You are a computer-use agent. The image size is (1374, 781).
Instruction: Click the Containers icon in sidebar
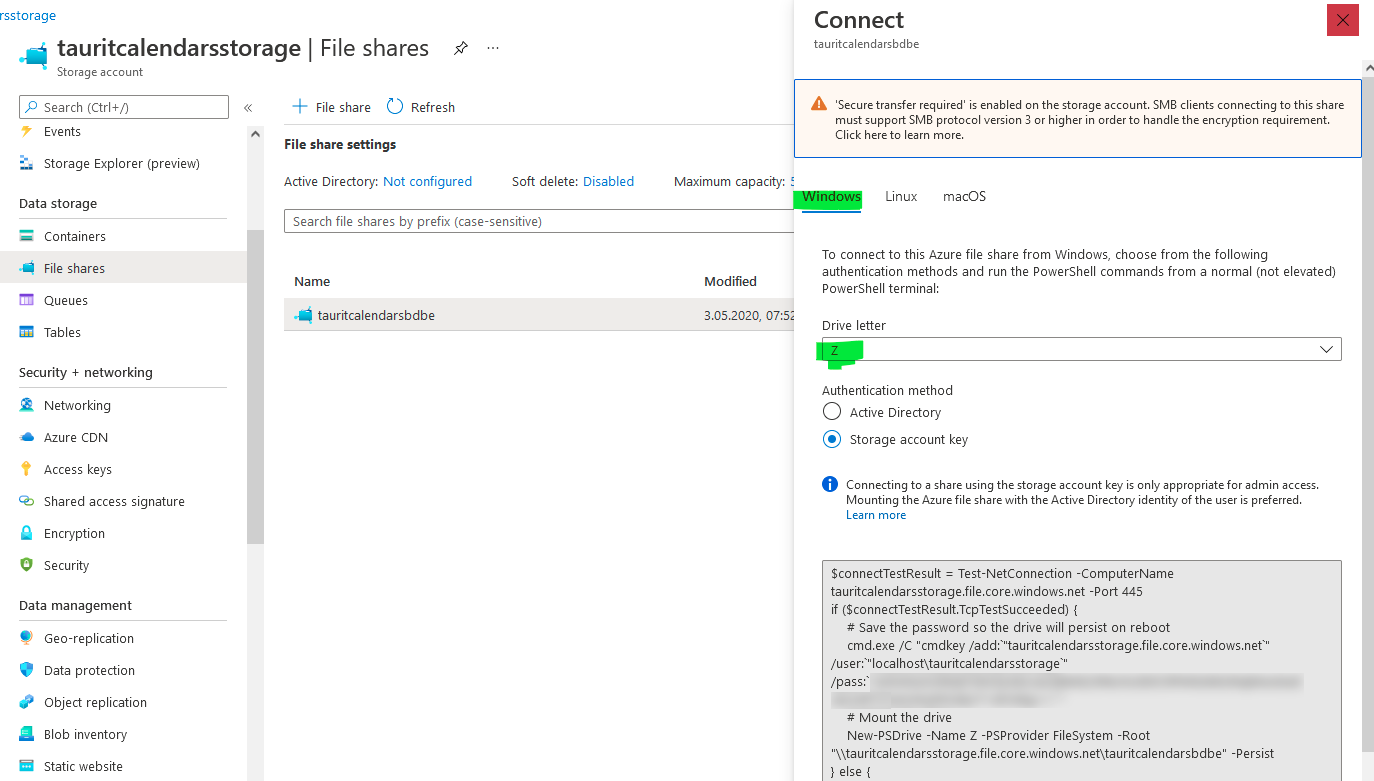coord(27,237)
